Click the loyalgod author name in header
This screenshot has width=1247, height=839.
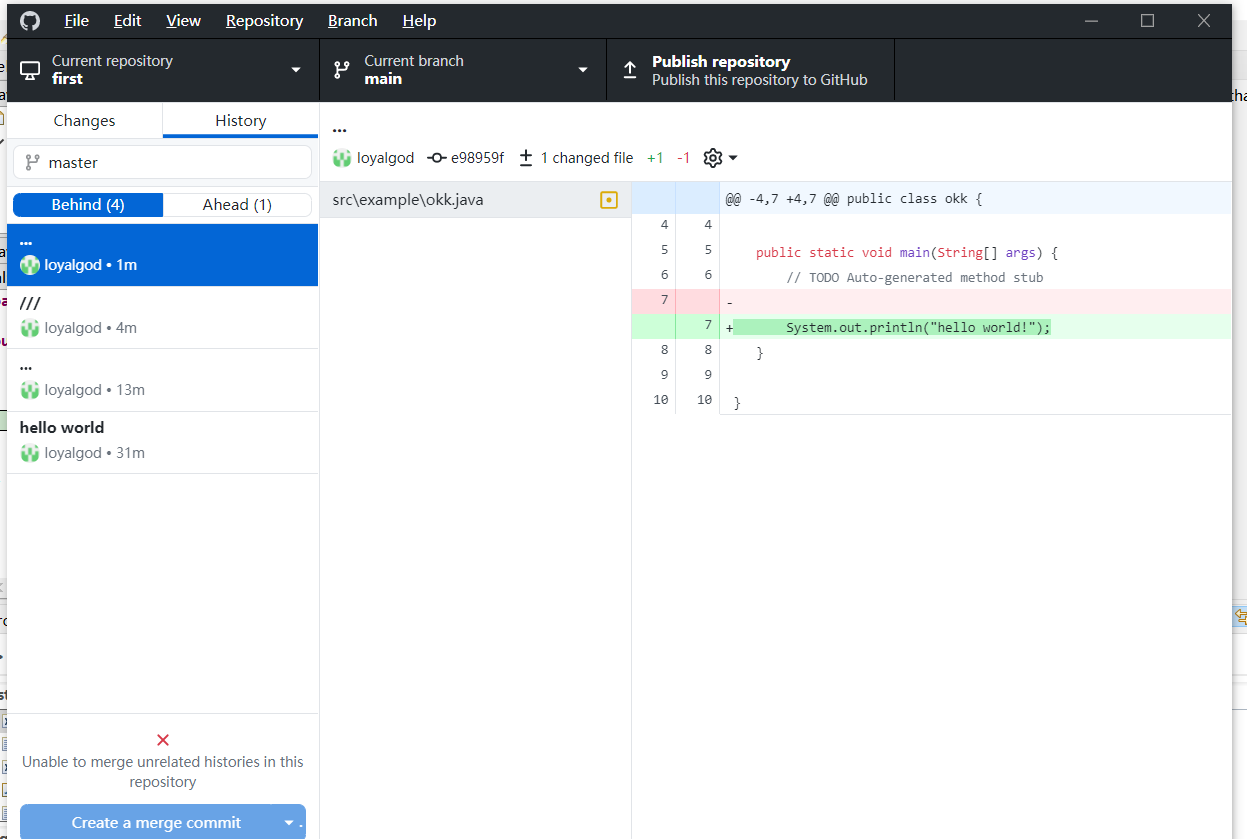385,158
